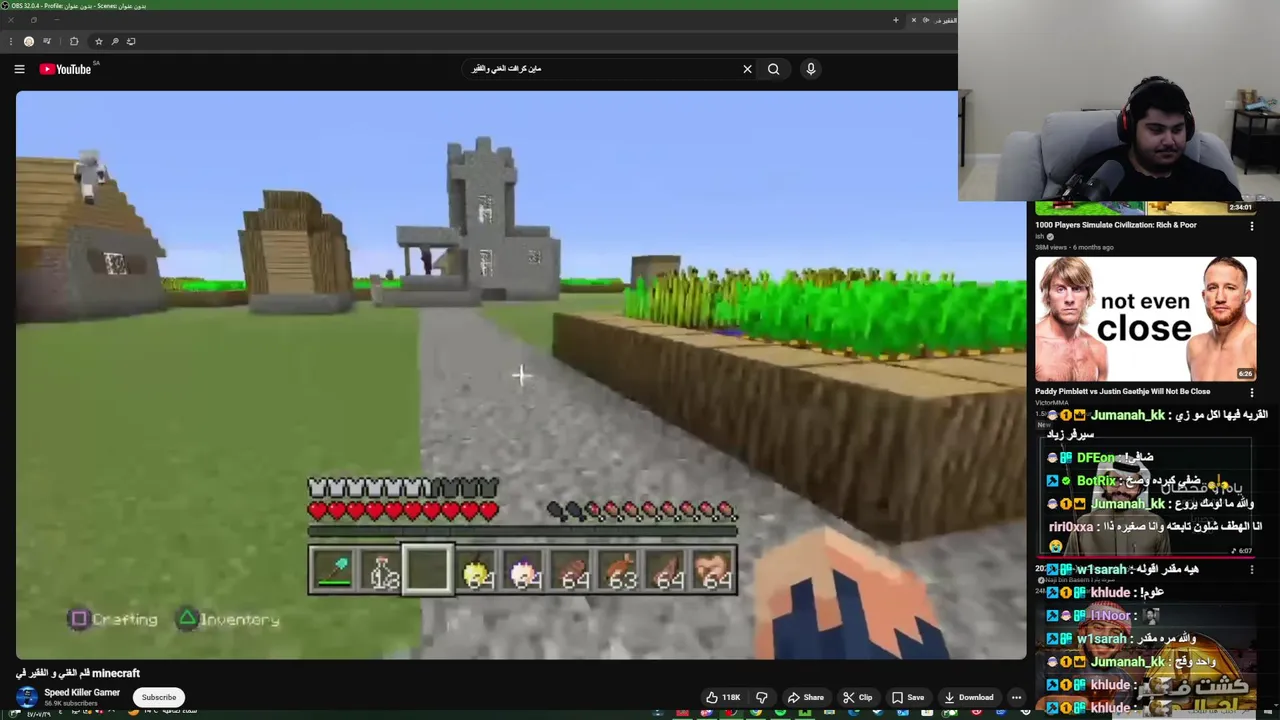This screenshot has height=720, width=1280.
Task: Open the Speed Killer Gamer channel name
Action: (x=82, y=692)
